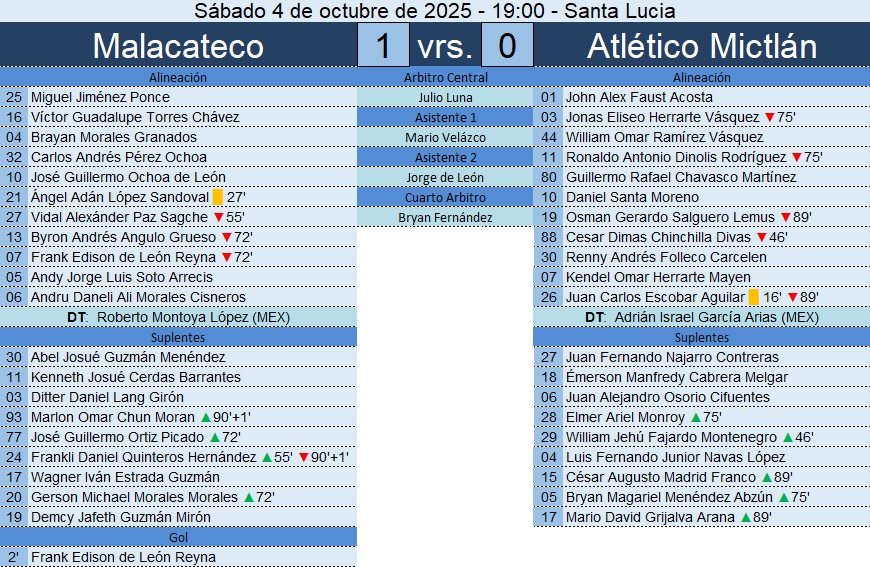Click coach Roberto Montoya López row
870x567 pixels.
click(178, 317)
